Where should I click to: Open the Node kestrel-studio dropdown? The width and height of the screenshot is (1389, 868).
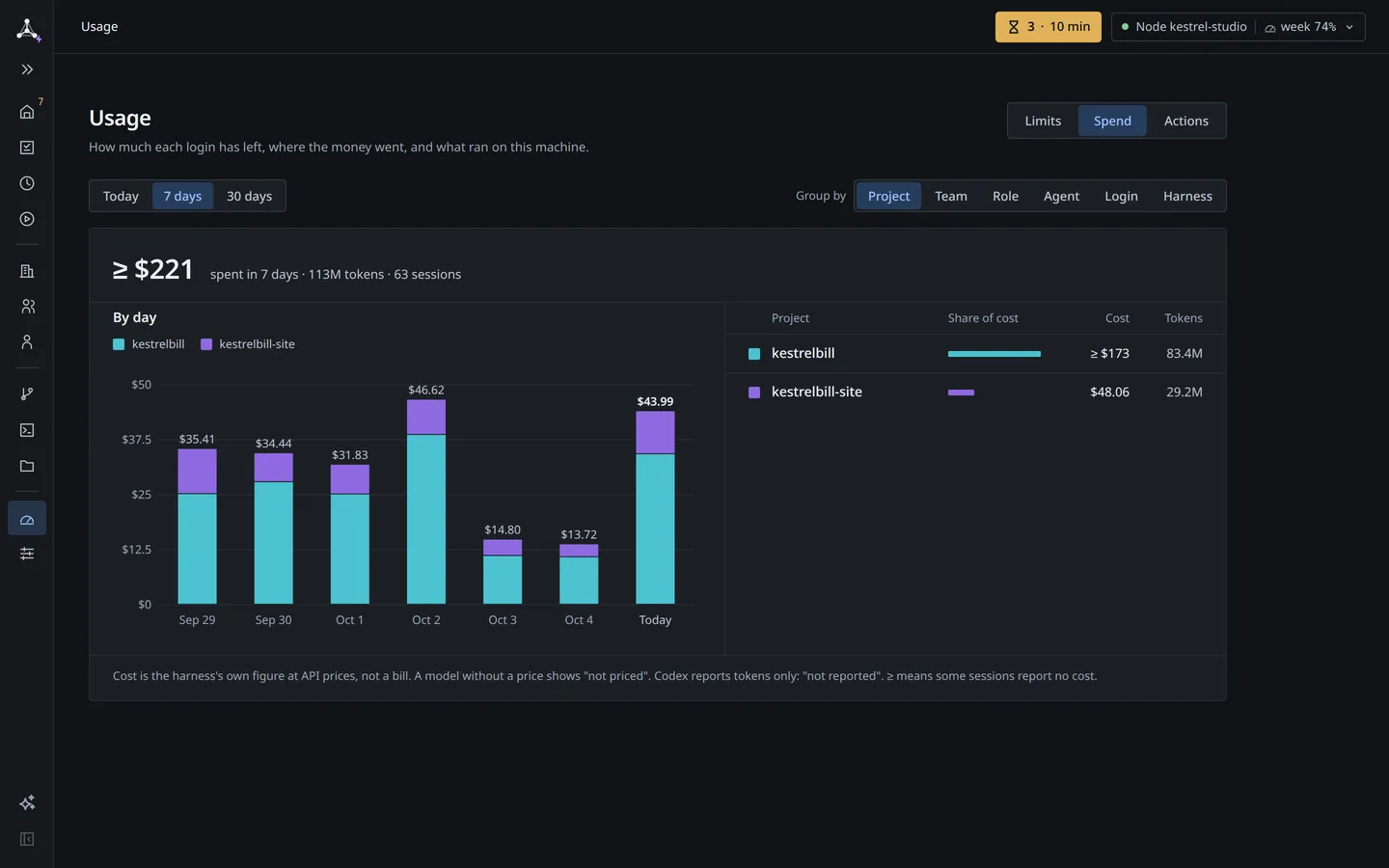(x=1239, y=27)
